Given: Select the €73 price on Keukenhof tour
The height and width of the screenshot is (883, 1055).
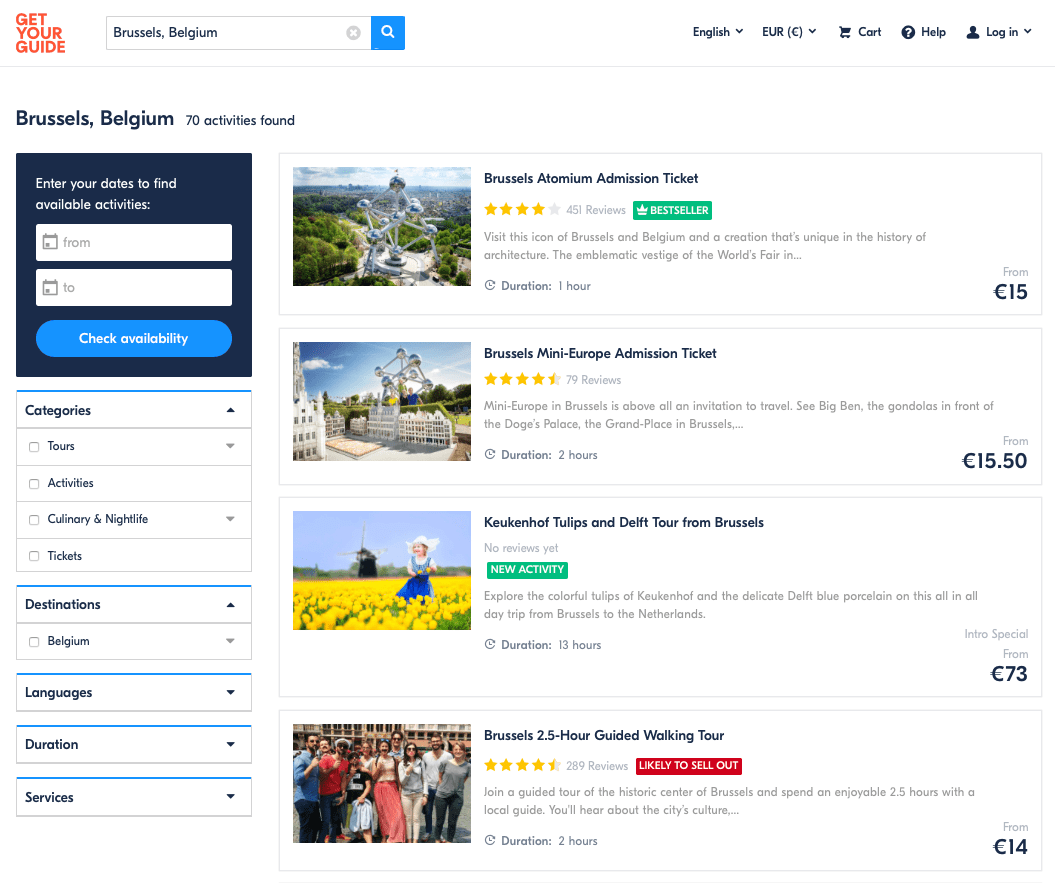Looking at the screenshot, I should pyautogui.click(x=1009, y=673).
